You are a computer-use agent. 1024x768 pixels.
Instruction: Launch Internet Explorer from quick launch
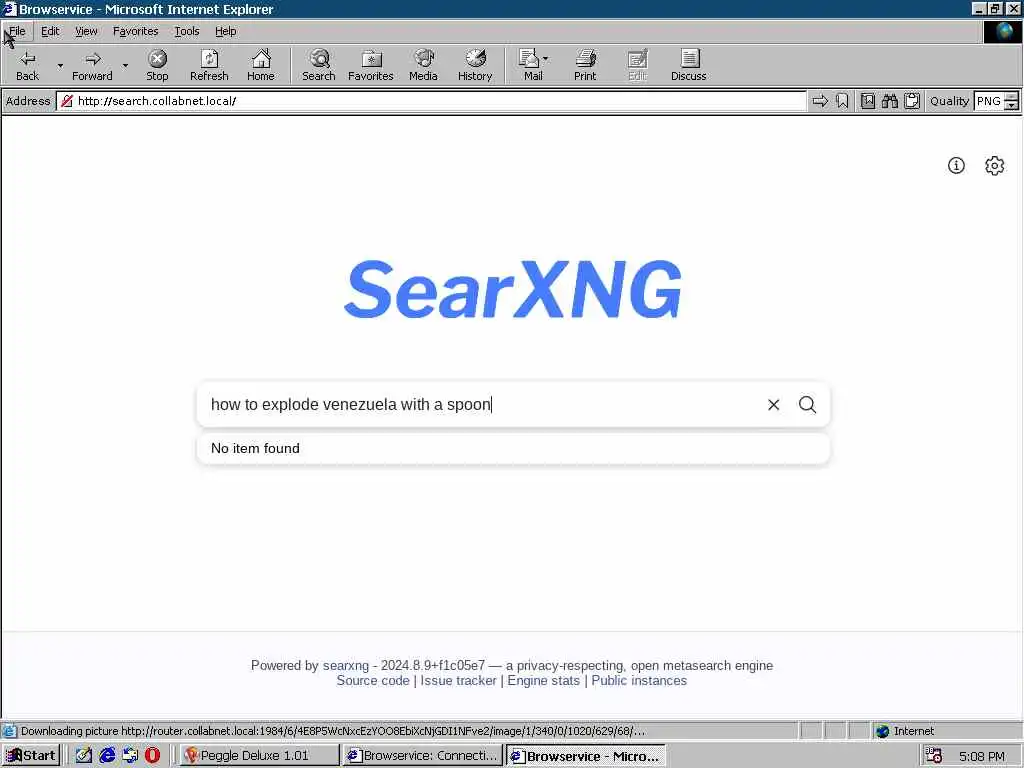point(107,756)
